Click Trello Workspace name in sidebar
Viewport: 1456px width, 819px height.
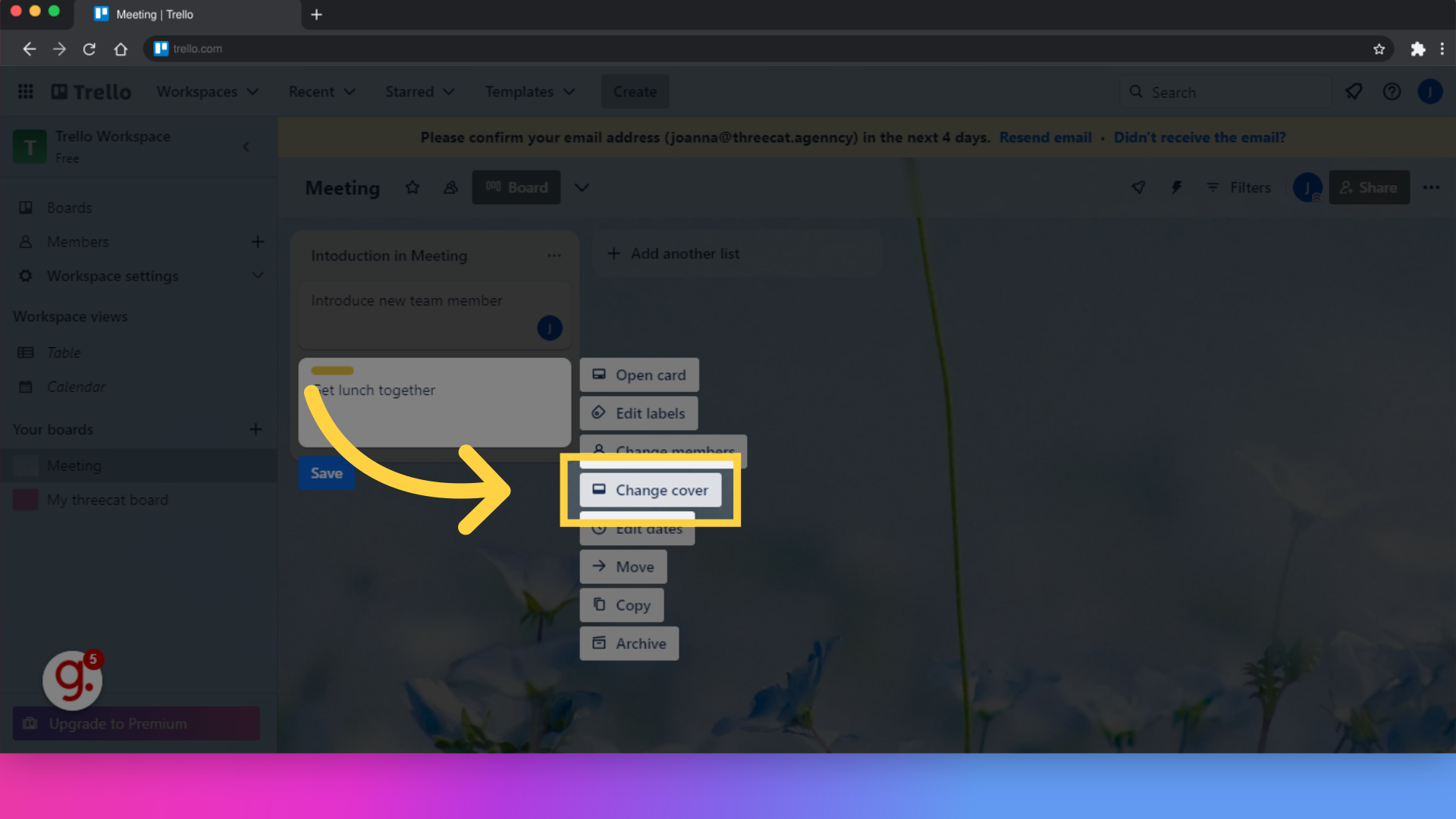(113, 136)
